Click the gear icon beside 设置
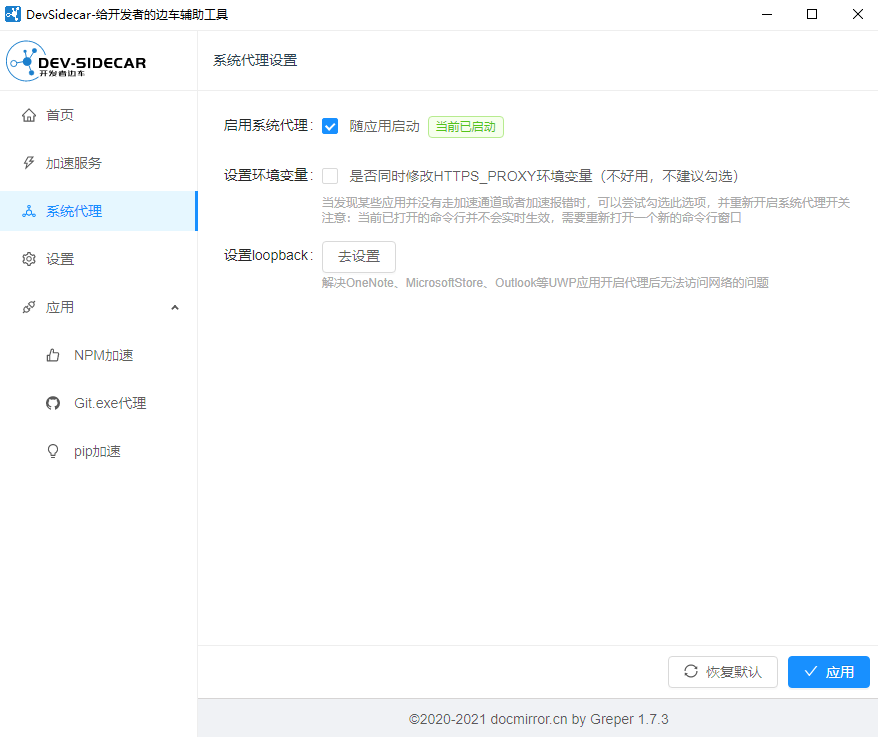The image size is (878, 737). 29,259
